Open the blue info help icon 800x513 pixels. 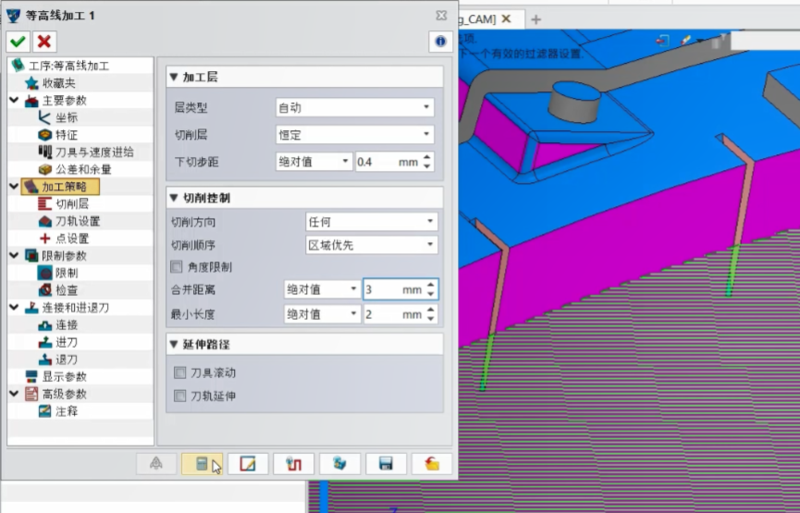pos(440,41)
